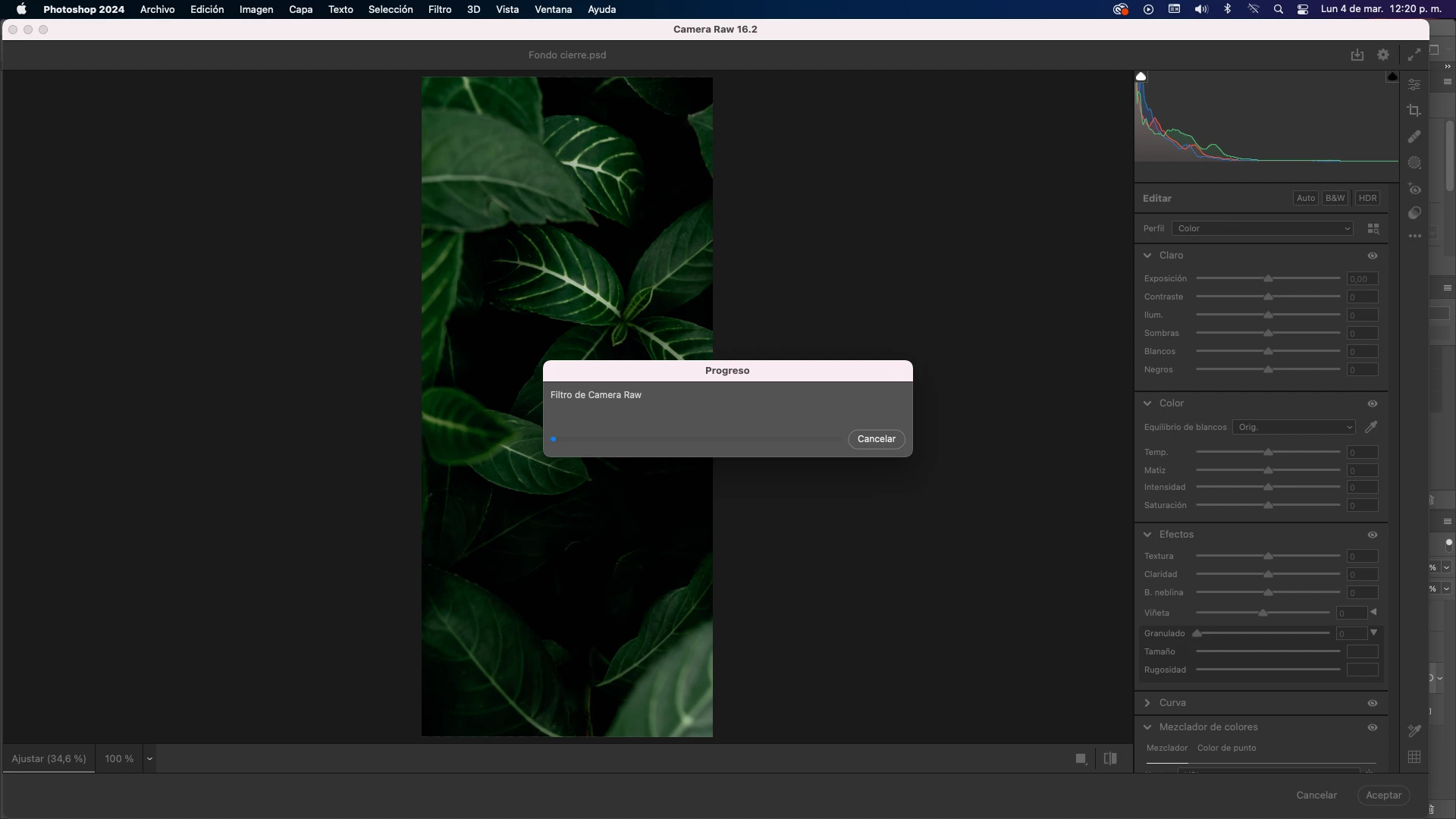This screenshot has width=1456, height=819.
Task: Toggle visibility of Mezclador de colores
Action: click(1373, 727)
